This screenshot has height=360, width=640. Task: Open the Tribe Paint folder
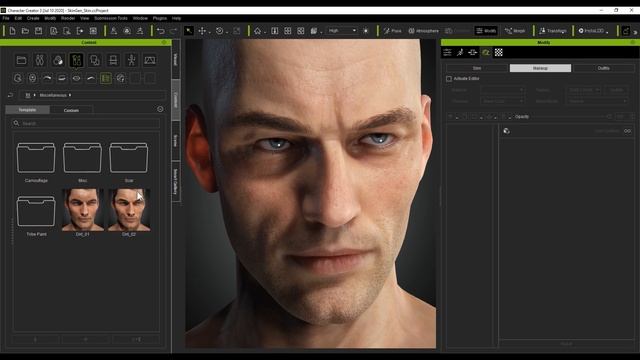pos(36,211)
